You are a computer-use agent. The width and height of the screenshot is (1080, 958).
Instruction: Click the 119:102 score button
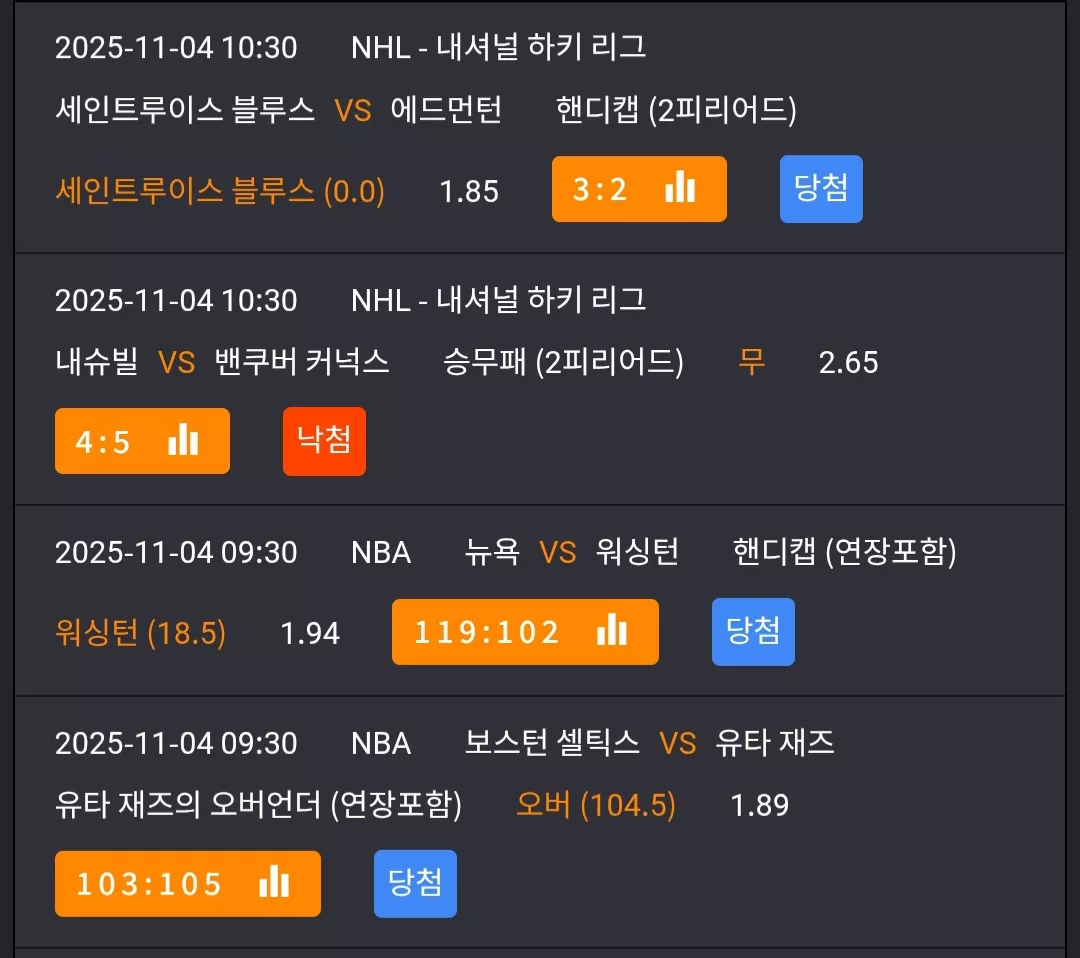525,632
